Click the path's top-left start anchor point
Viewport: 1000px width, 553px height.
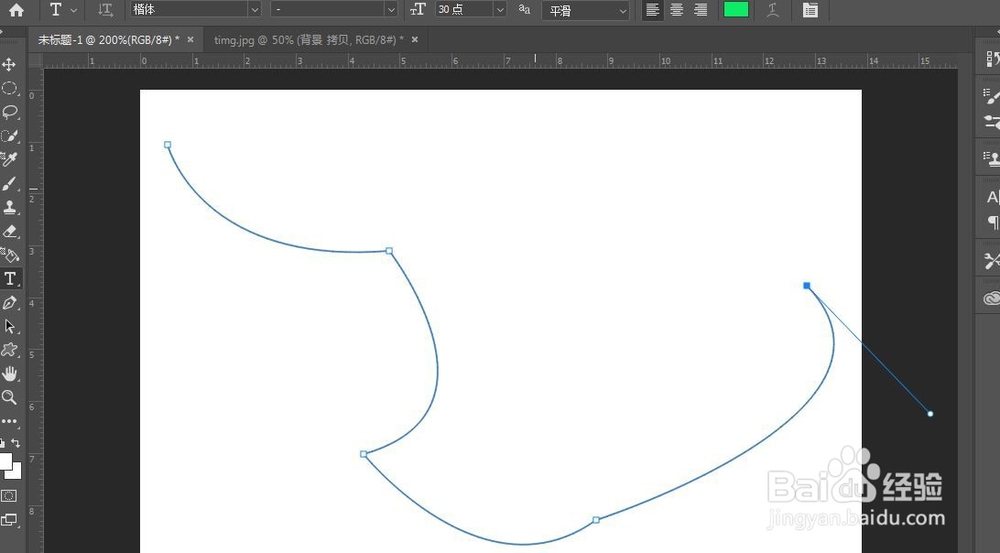(168, 145)
